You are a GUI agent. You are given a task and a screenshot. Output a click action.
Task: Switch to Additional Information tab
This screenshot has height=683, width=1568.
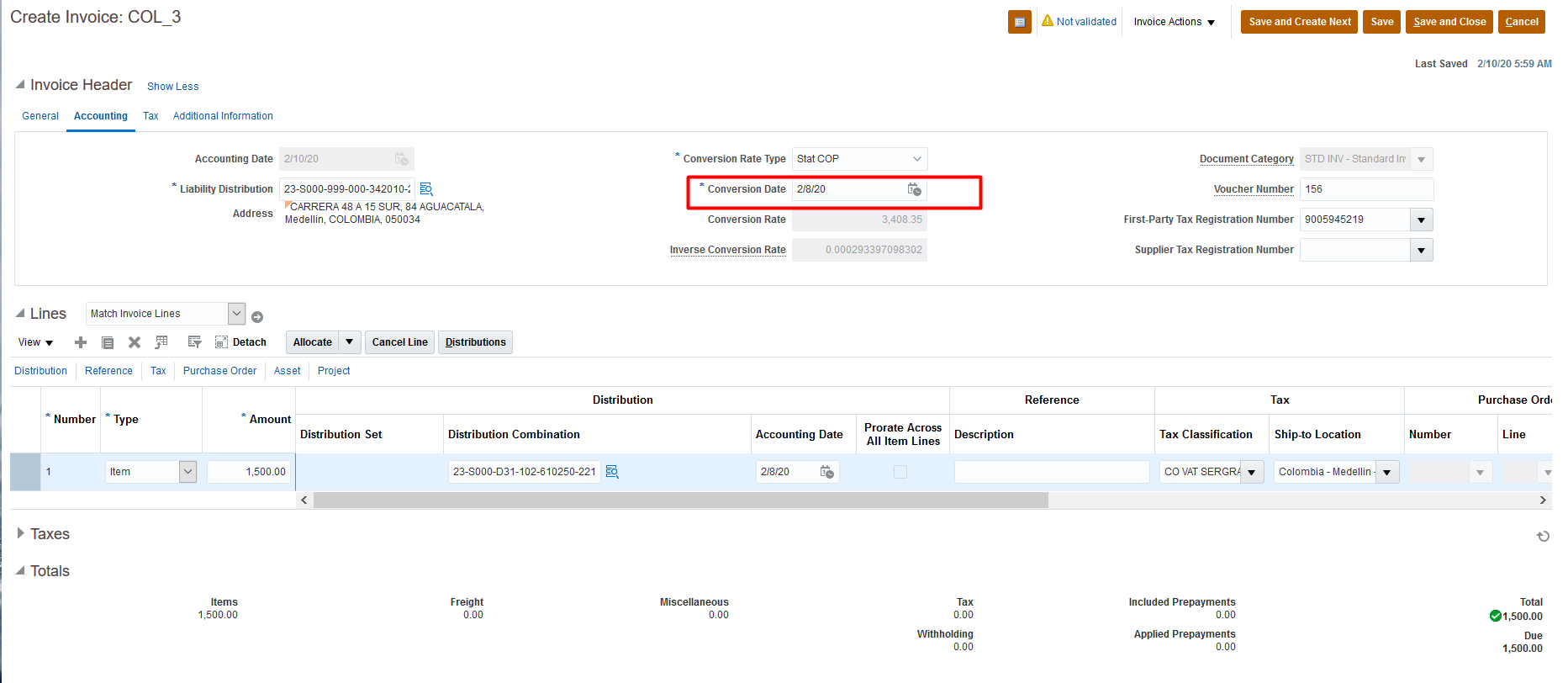point(223,116)
